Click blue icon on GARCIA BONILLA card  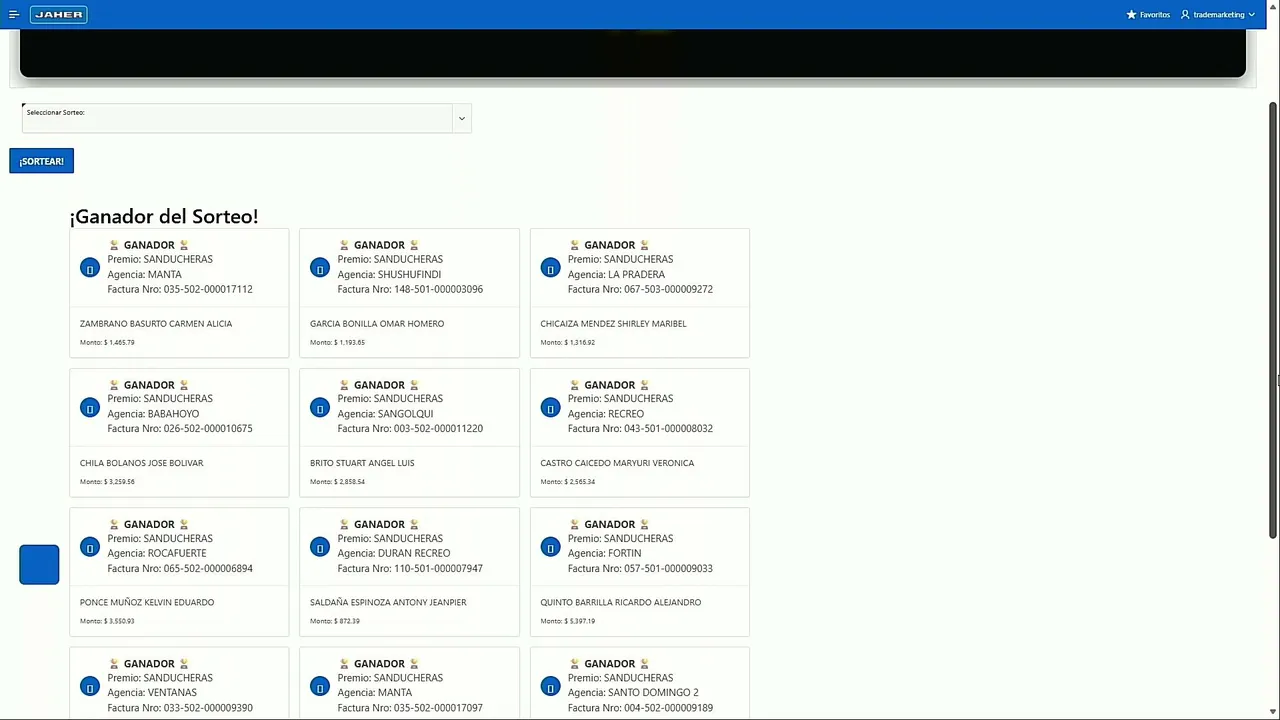(x=320, y=268)
